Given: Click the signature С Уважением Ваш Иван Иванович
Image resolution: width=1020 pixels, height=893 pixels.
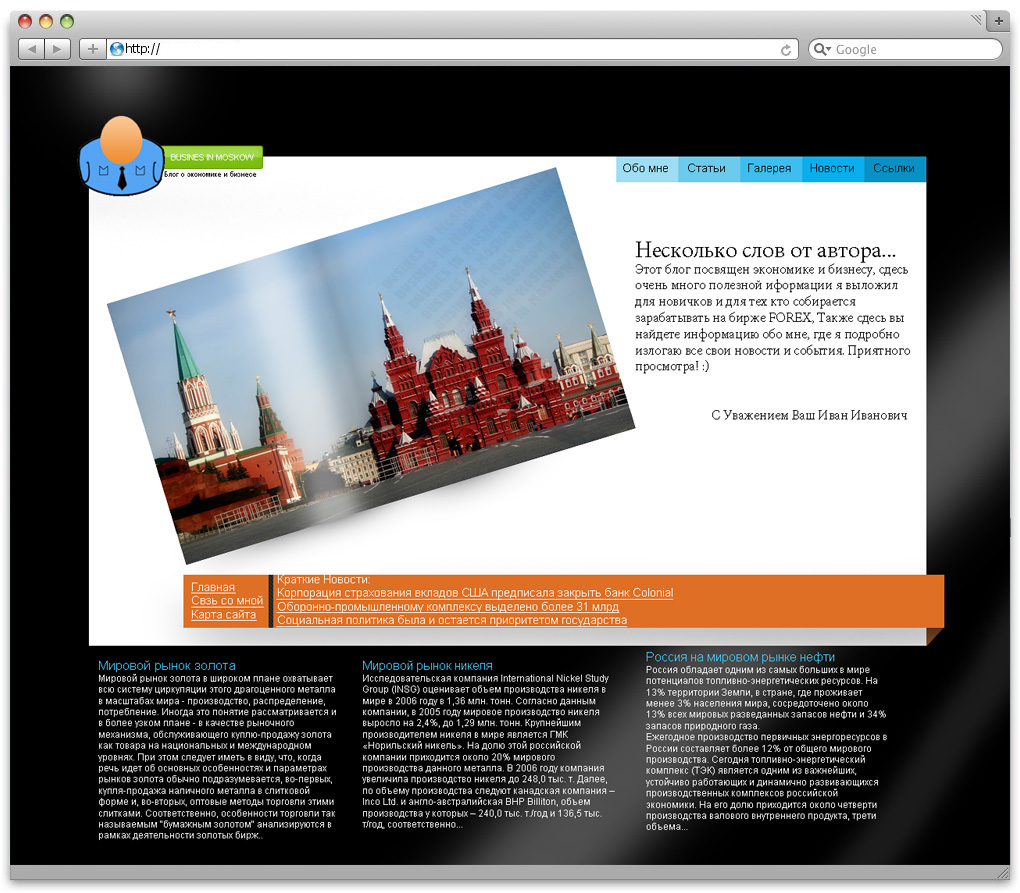Looking at the screenshot, I should 809,416.
